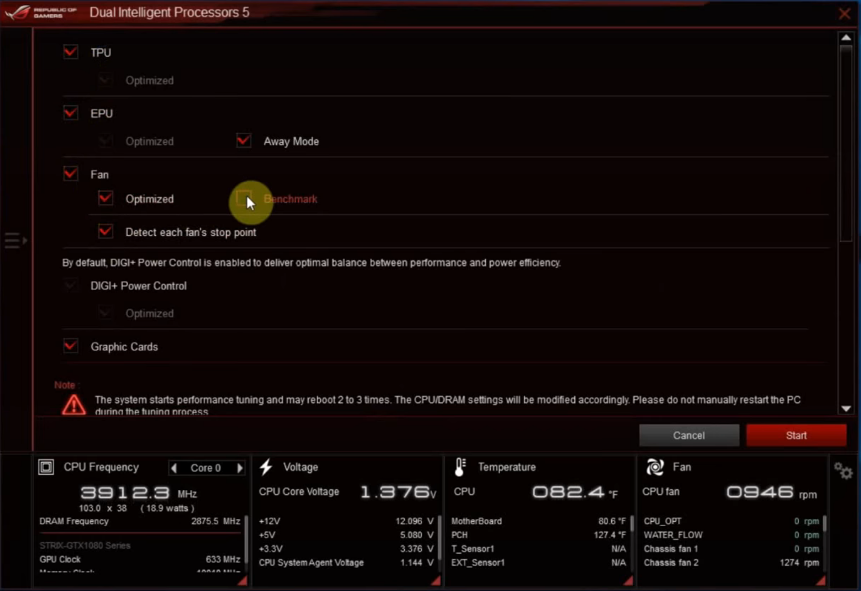Click the PCH temperature row

pyautogui.click(x=539, y=535)
